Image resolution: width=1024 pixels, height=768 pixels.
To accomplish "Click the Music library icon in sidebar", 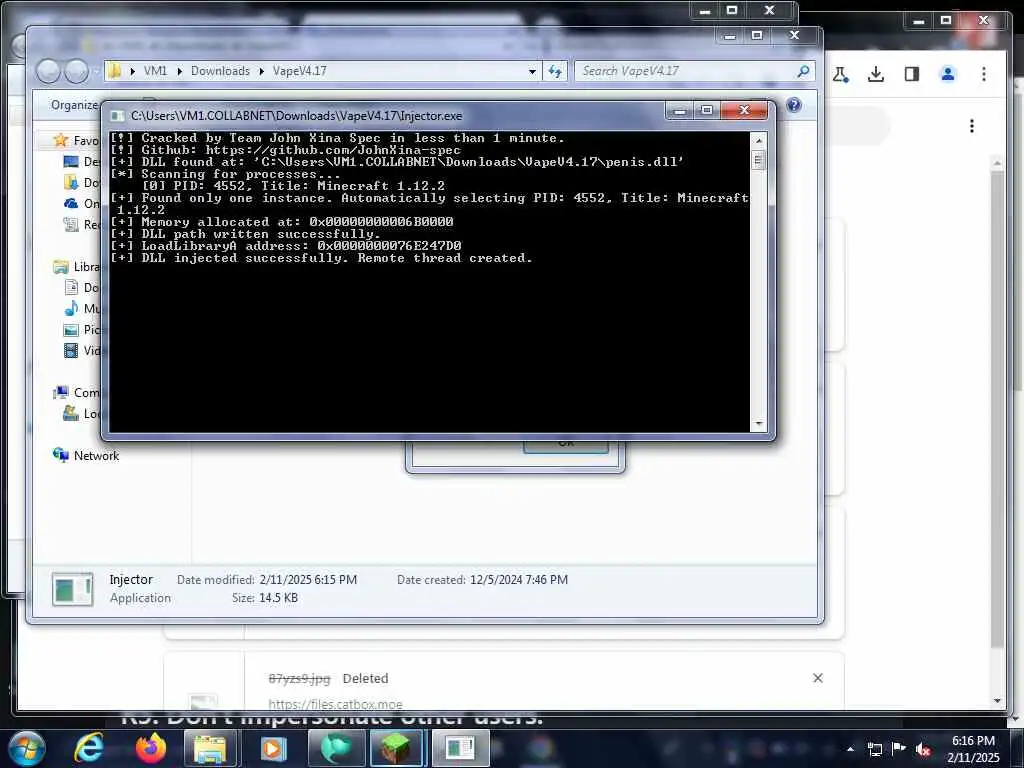I will [x=71, y=308].
